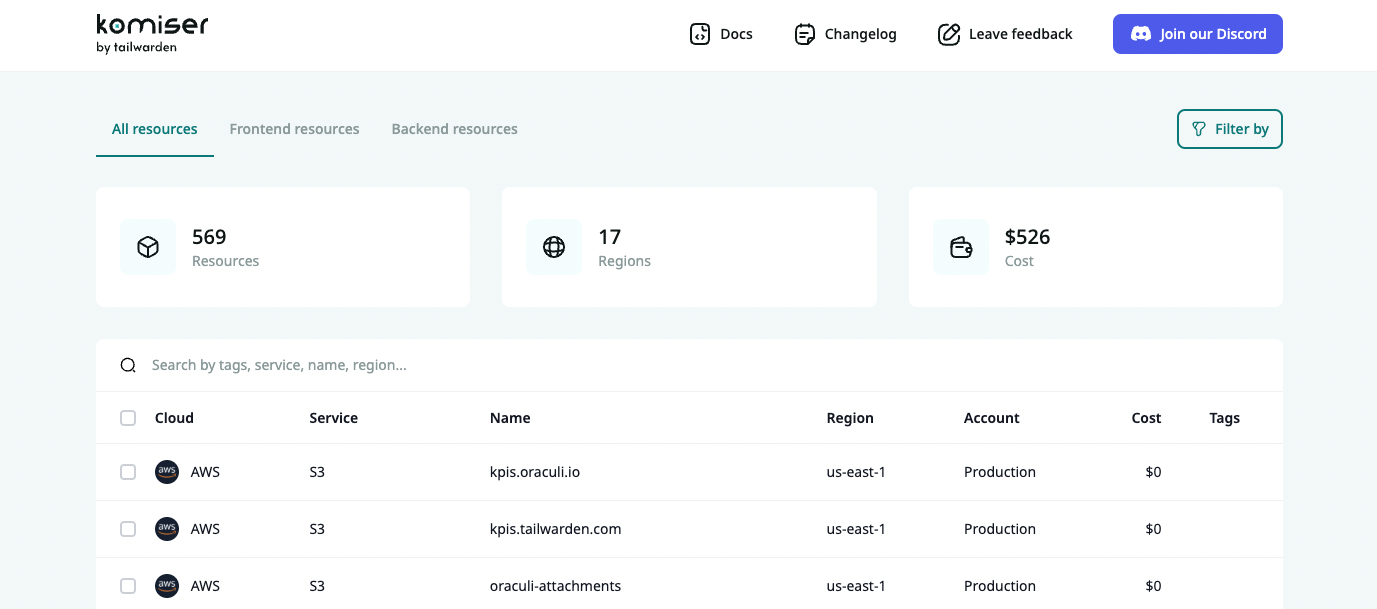This screenshot has width=1377, height=609.
Task: Select the kpis.tailwarden.com row checkbox
Action: pos(128,529)
